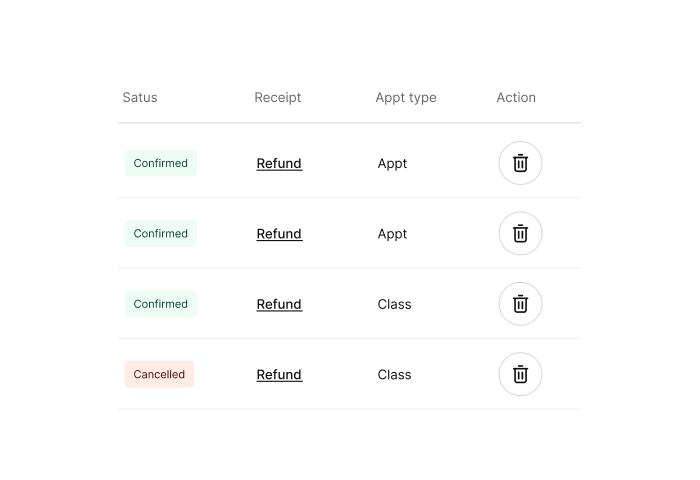This screenshot has width=700, height=480.
Task: Click the Receipt column header
Action: pyautogui.click(x=278, y=98)
